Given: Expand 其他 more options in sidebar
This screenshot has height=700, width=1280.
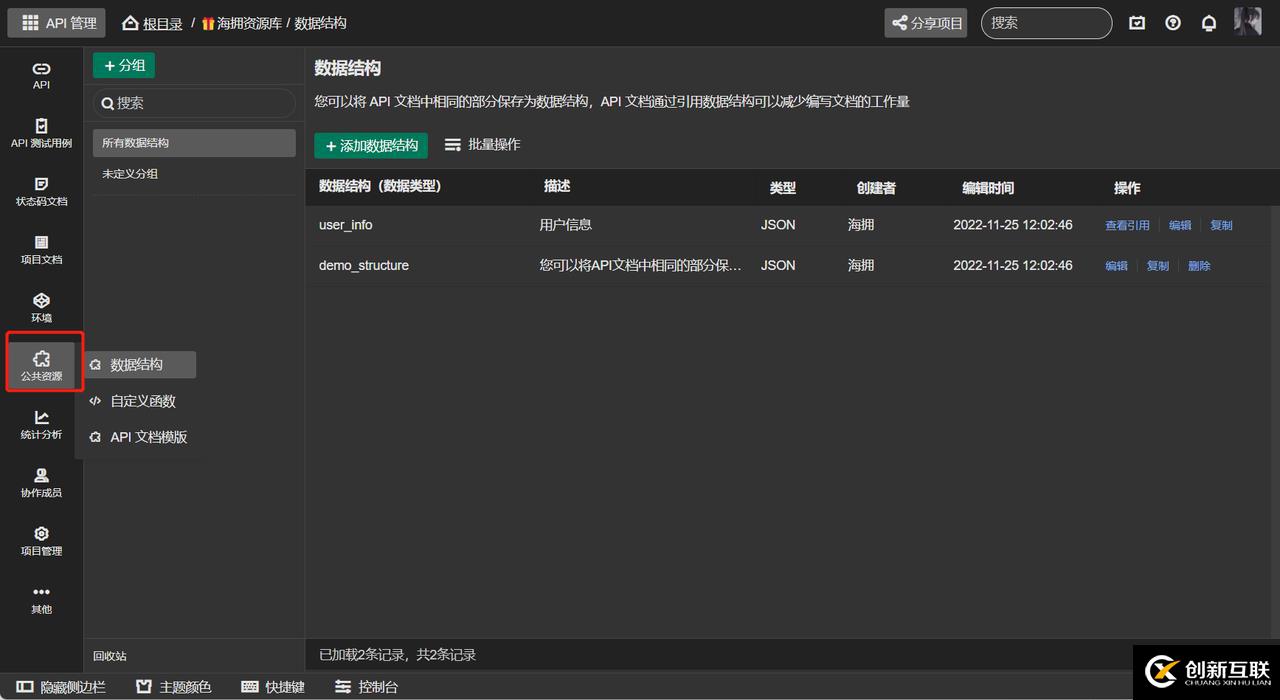Looking at the screenshot, I should [x=41, y=598].
